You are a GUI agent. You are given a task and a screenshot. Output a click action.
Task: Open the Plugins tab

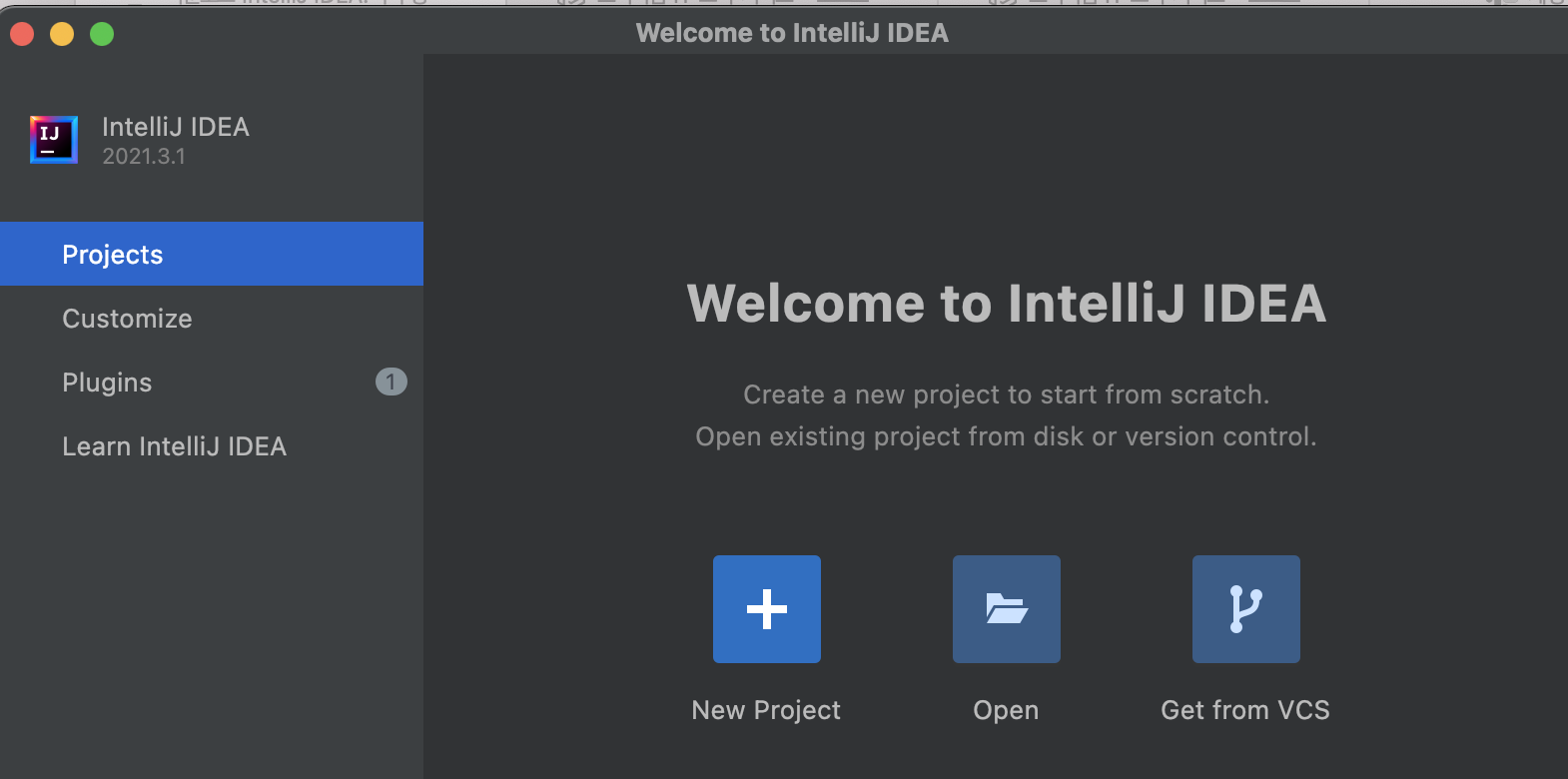click(212, 382)
